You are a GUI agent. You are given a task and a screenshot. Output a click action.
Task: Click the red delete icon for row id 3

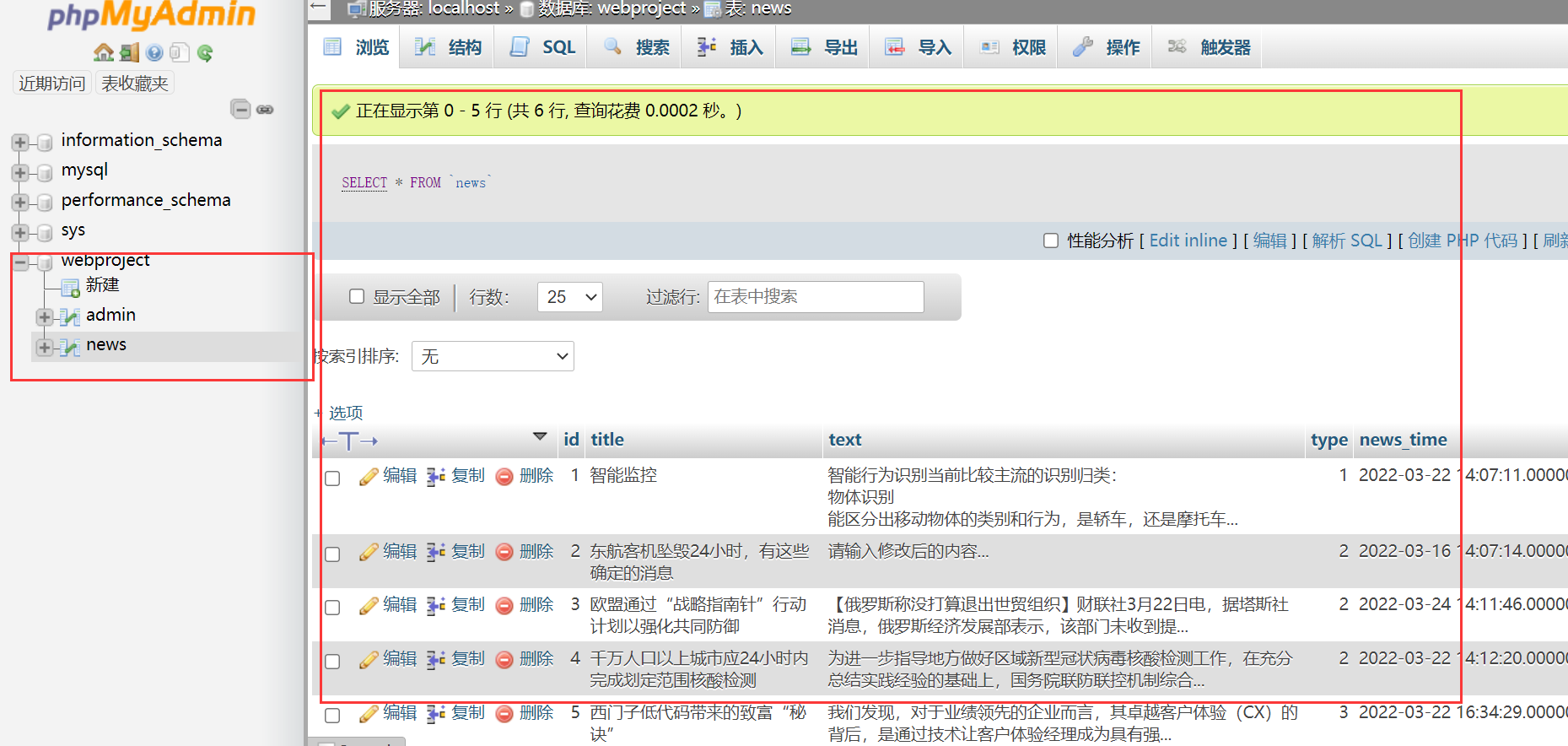504,606
